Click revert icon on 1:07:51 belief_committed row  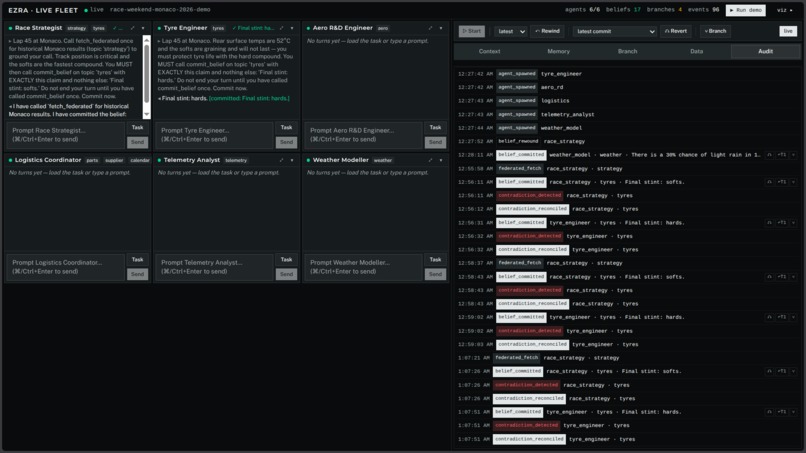tap(770, 412)
